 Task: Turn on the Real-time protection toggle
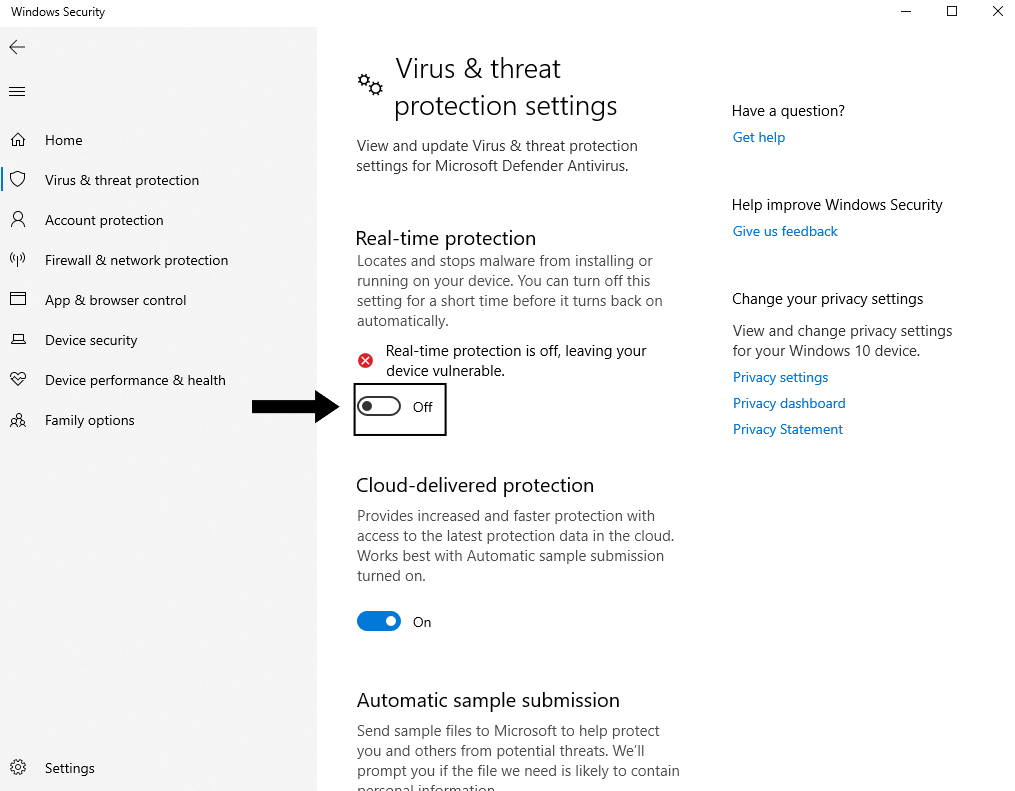coord(379,406)
